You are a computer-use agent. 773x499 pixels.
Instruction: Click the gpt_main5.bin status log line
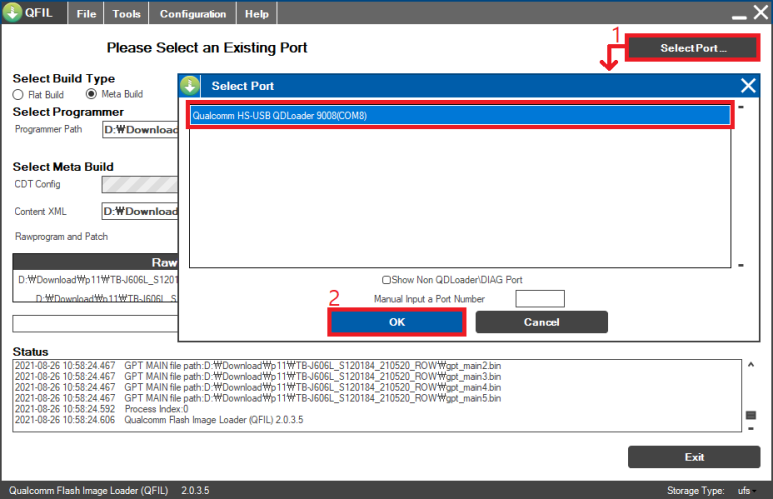tap(258, 398)
